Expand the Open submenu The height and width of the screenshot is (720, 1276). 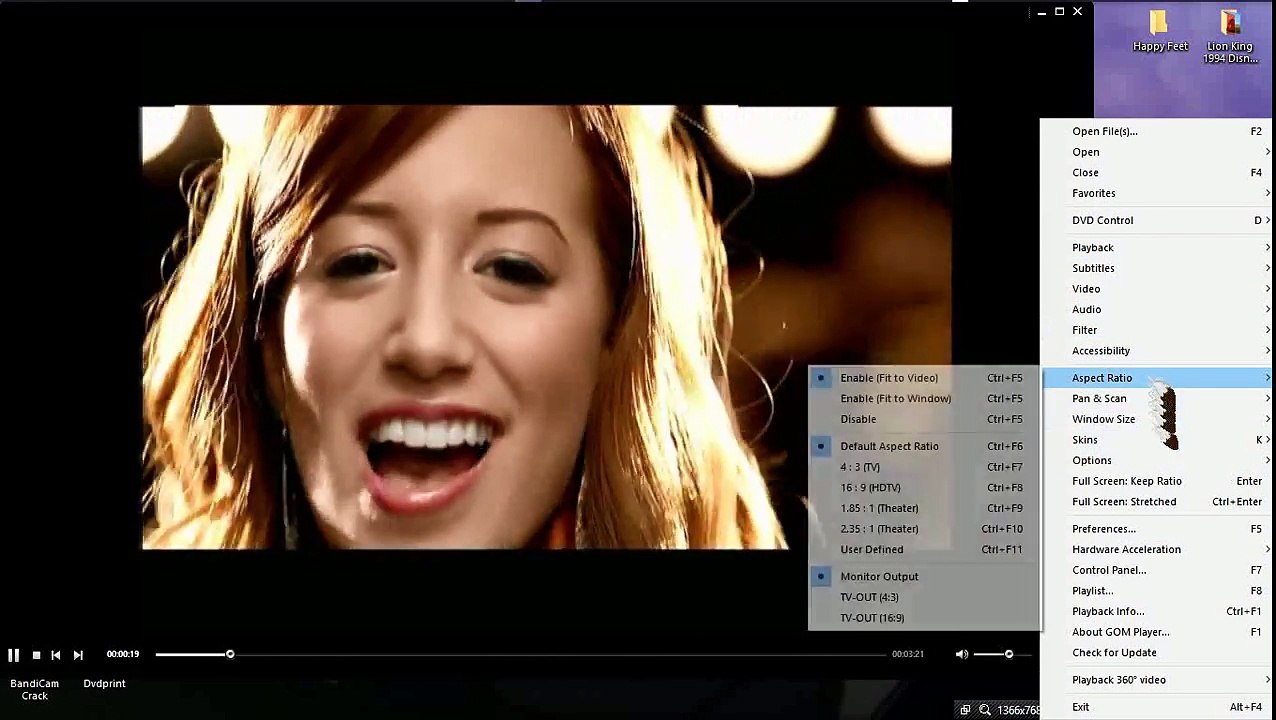1158,152
